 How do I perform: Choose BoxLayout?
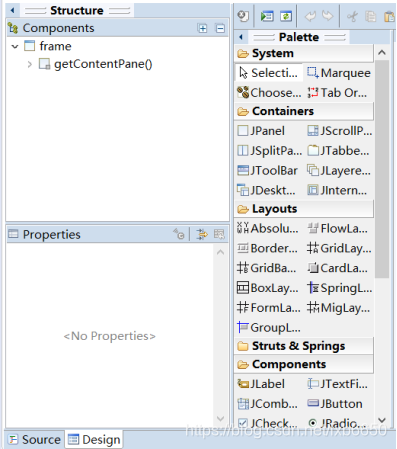point(268,288)
